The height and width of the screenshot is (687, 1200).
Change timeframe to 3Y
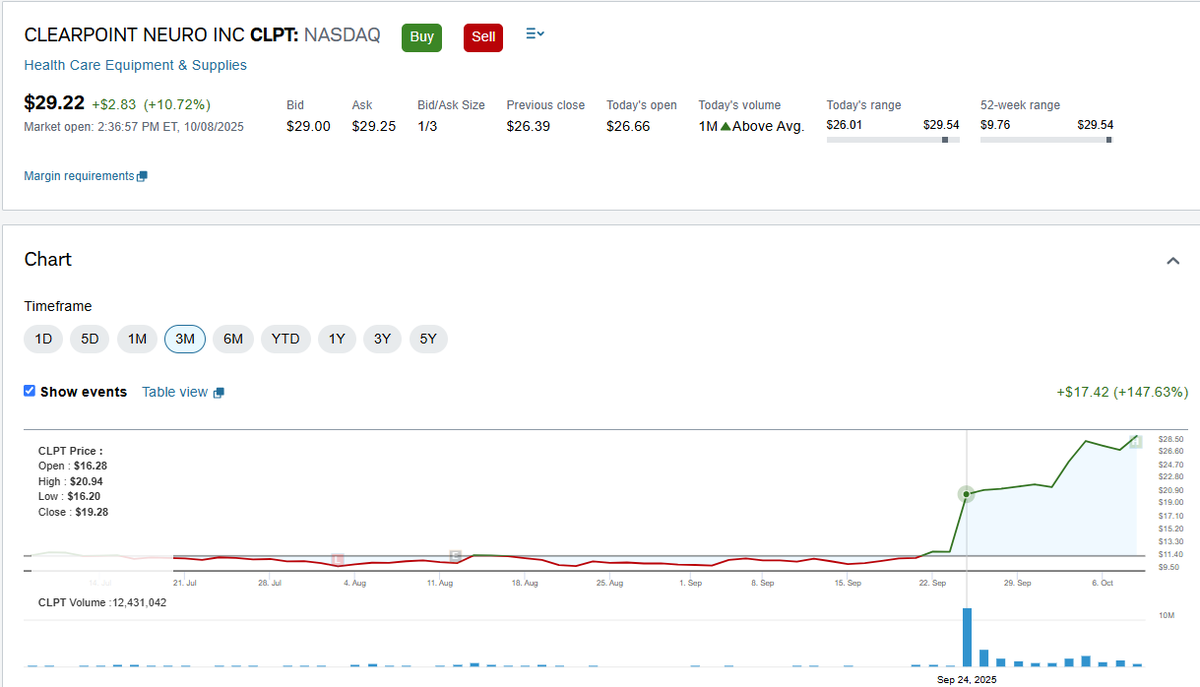pyautogui.click(x=382, y=339)
